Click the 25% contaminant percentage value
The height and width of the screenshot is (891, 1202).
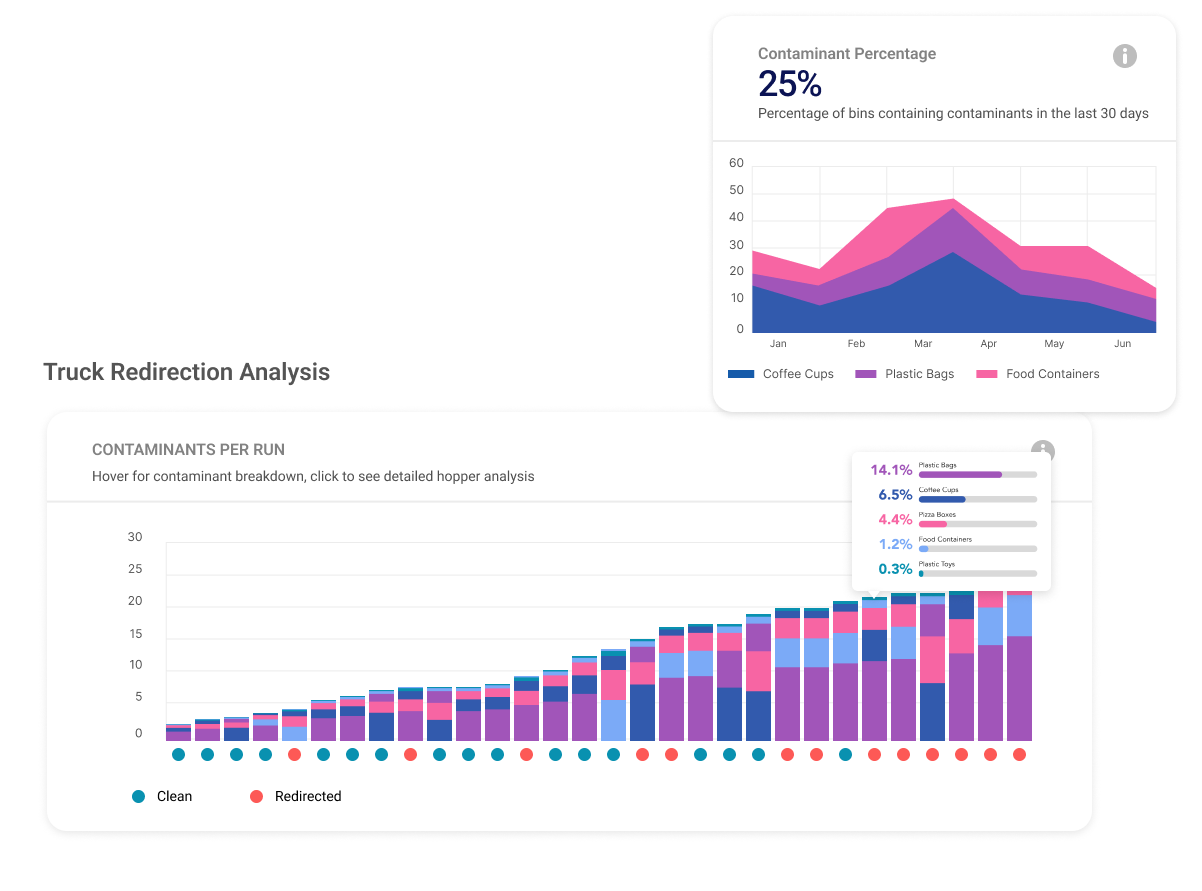tap(790, 84)
